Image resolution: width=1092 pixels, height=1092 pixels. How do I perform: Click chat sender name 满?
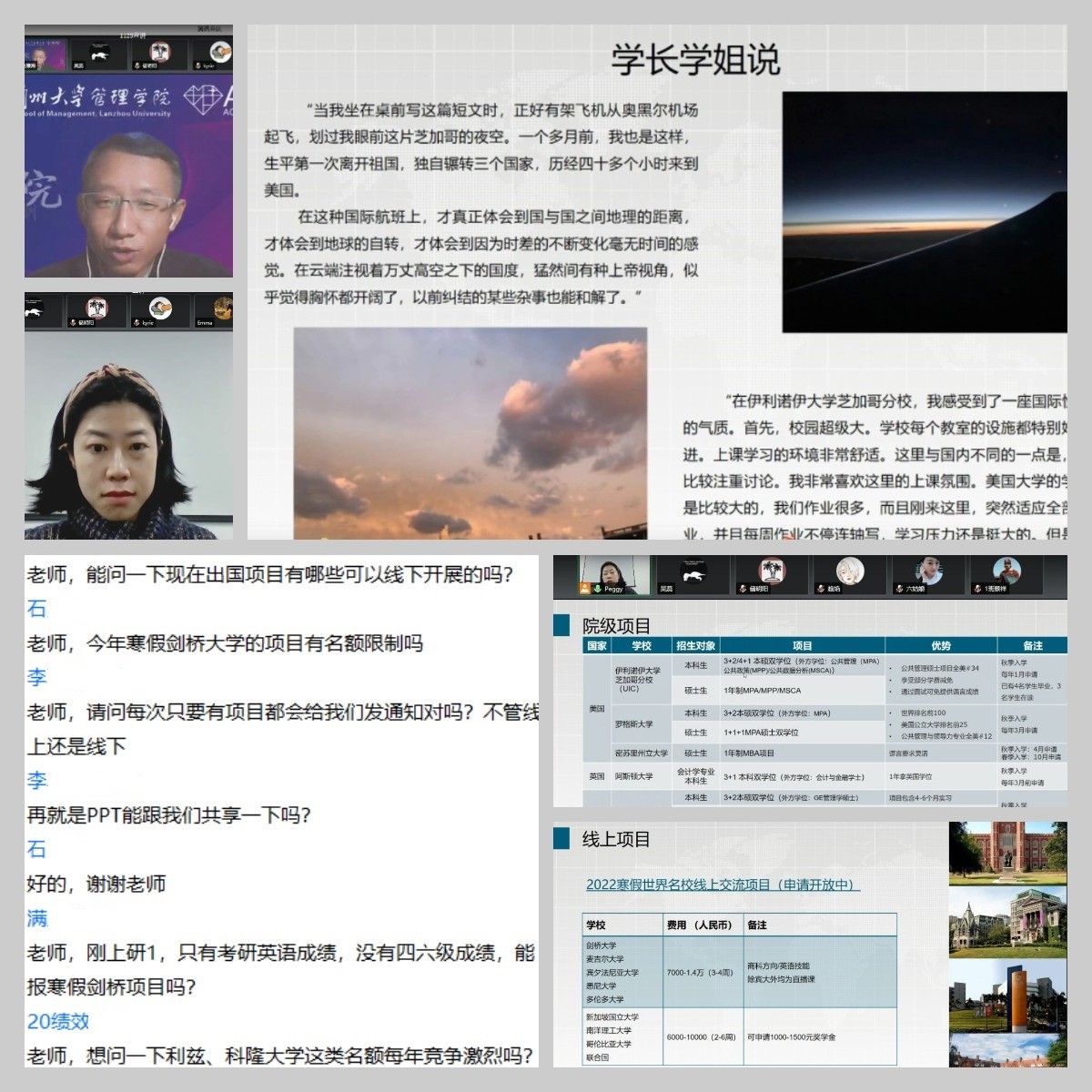(37, 918)
